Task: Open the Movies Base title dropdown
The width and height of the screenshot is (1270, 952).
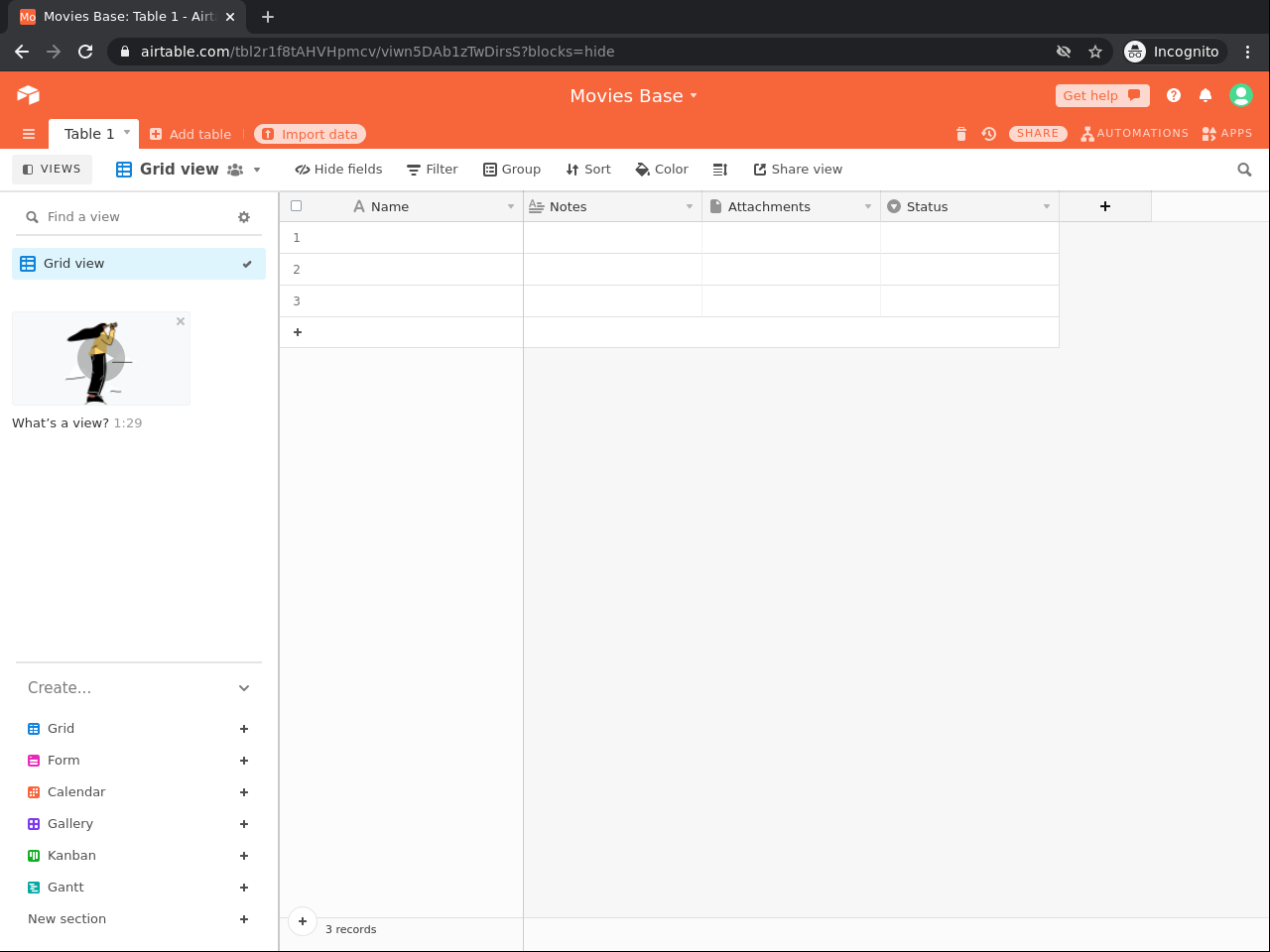Action: 694,96
